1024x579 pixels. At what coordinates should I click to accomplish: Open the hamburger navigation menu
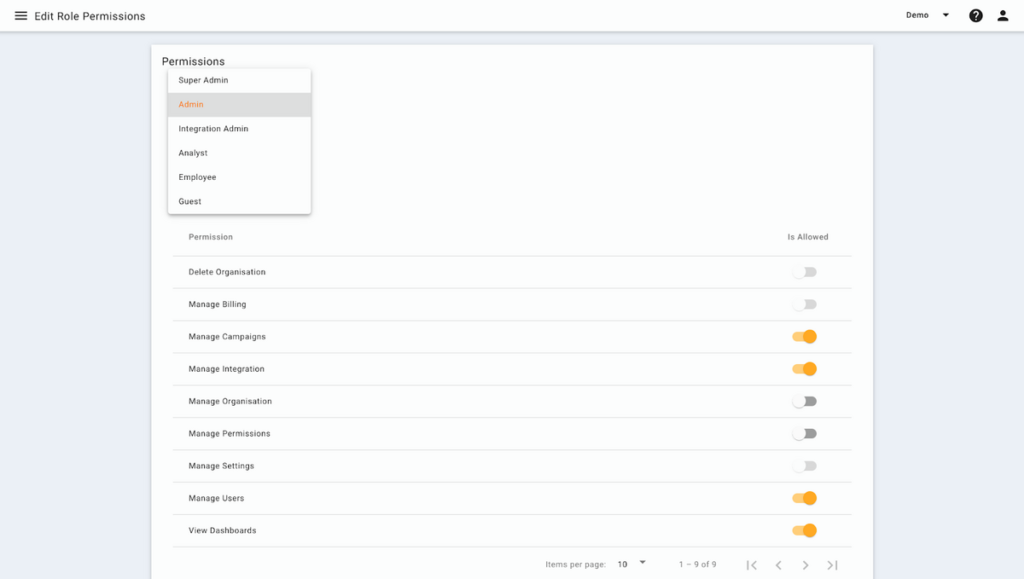click(x=21, y=16)
